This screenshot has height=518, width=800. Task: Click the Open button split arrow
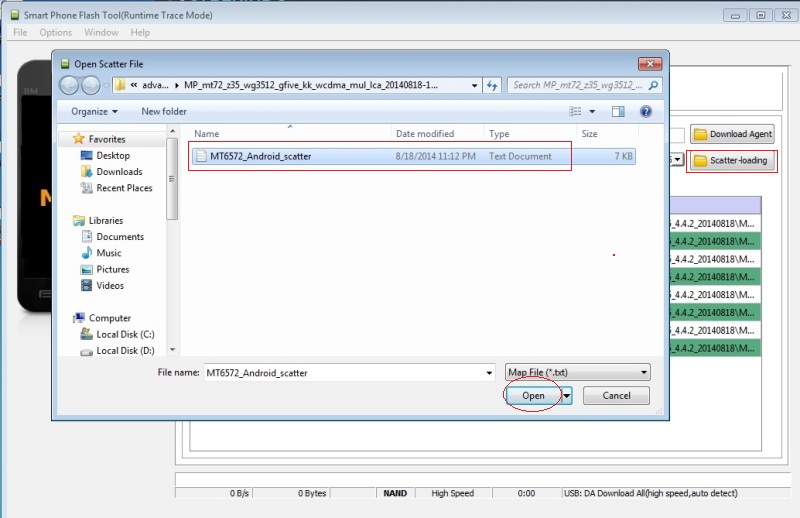(x=566, y=396)
